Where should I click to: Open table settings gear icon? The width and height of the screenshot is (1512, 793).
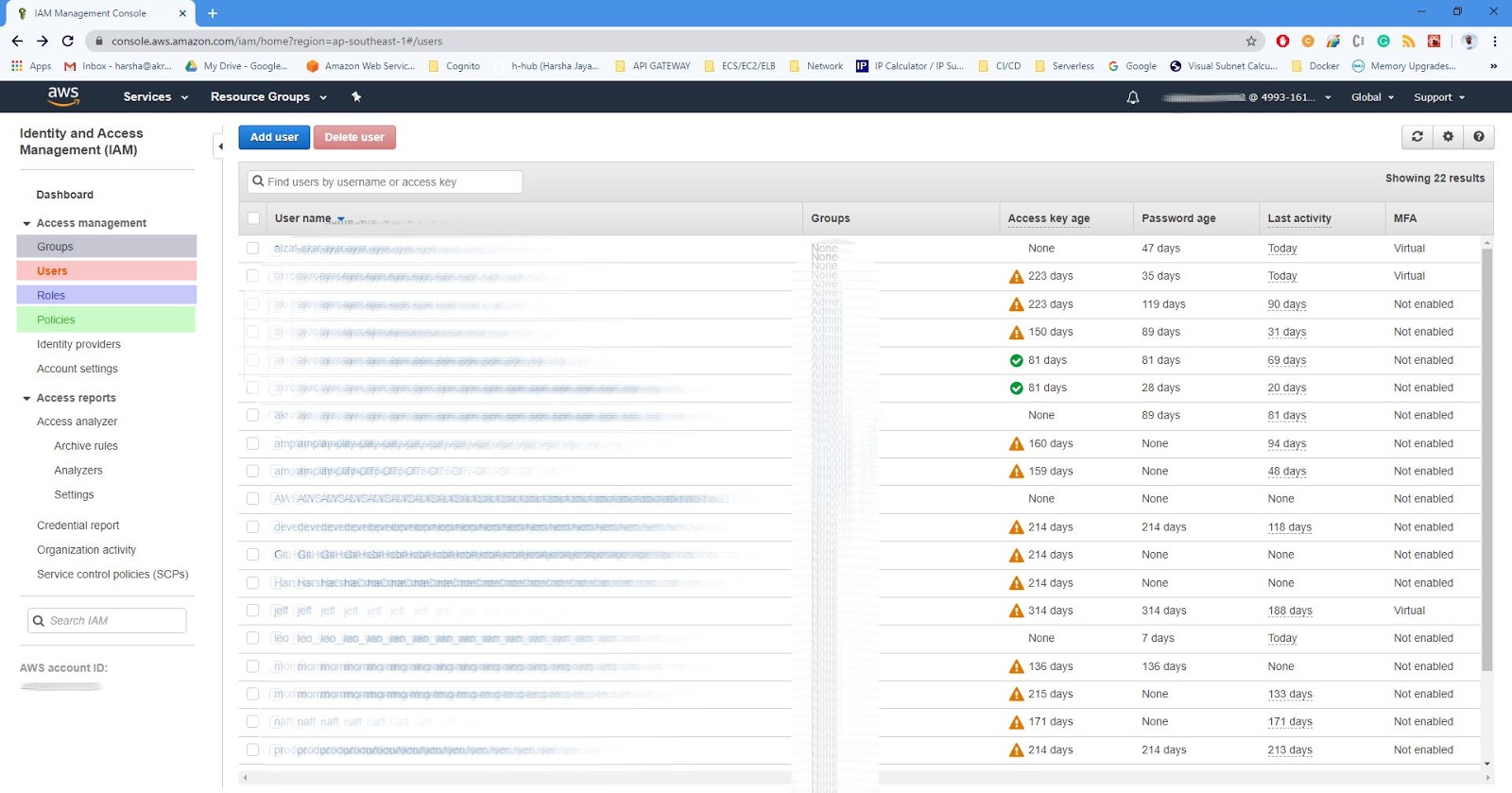pyautogui.click(x=1448, y=137)
